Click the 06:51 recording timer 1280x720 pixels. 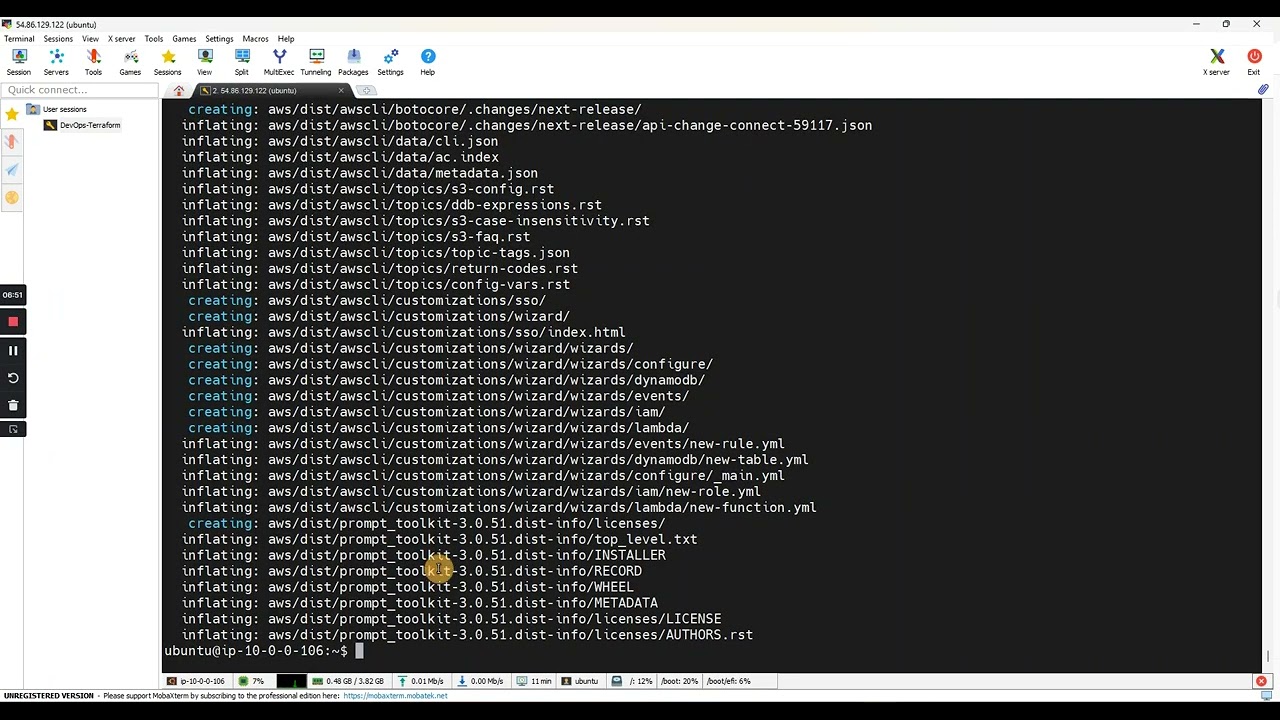coord(12,295)
